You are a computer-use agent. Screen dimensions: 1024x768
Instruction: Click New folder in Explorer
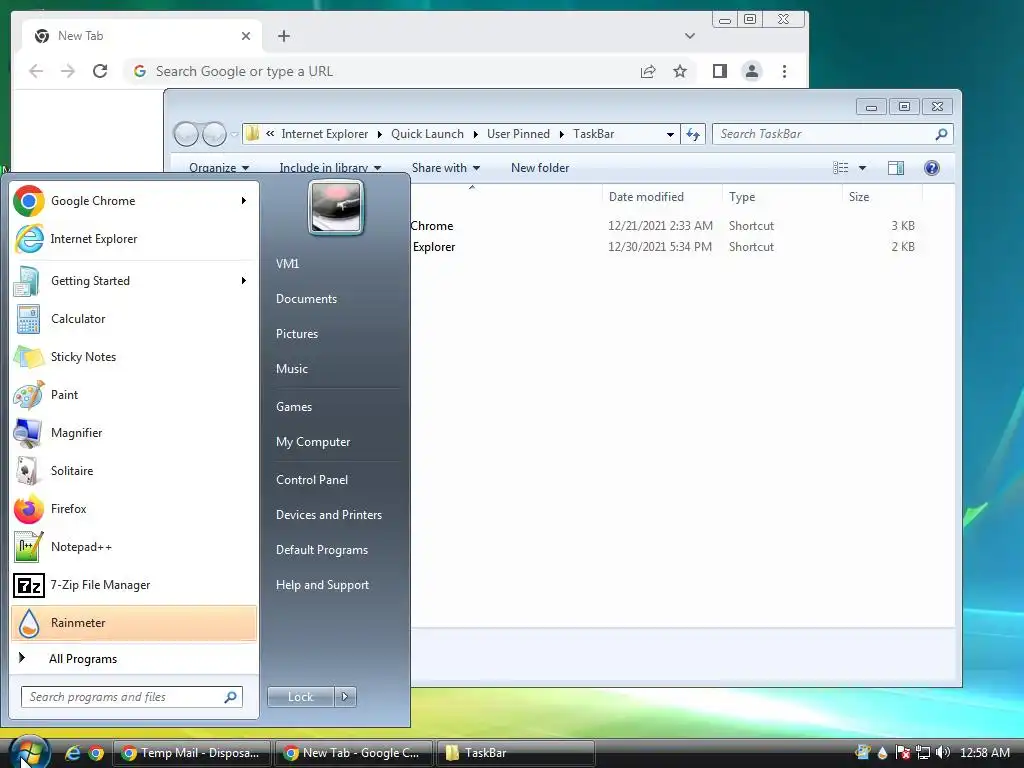(x=540, y=168)
